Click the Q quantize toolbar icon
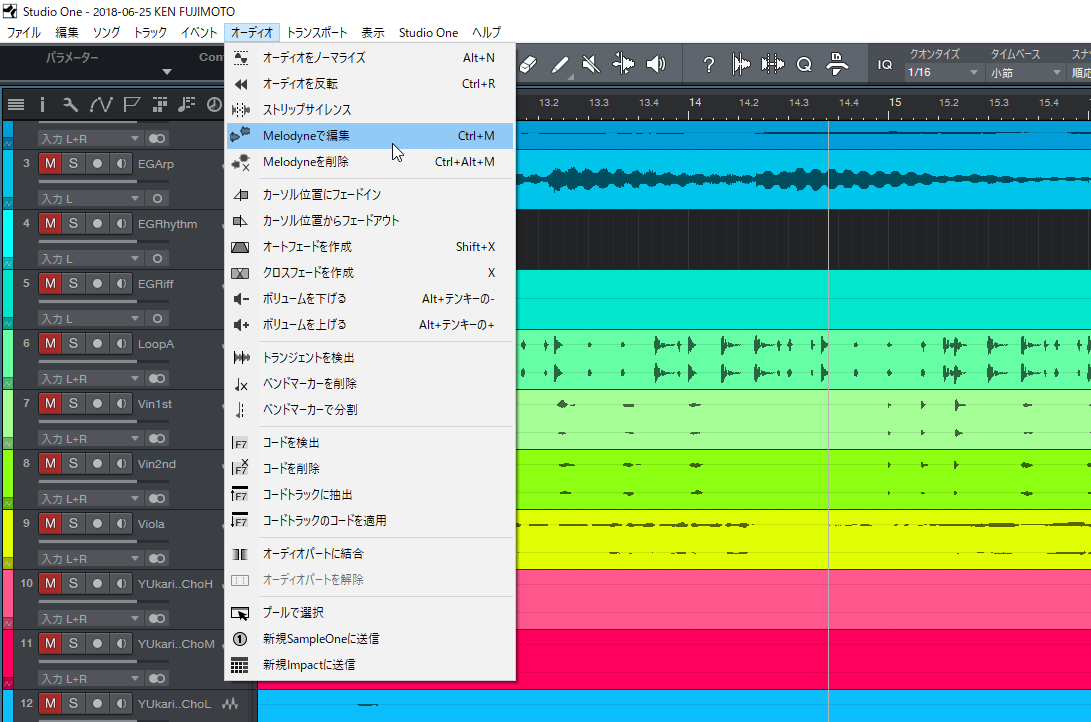This screenshot has width=1091, height=722. [x=804, y=65]
